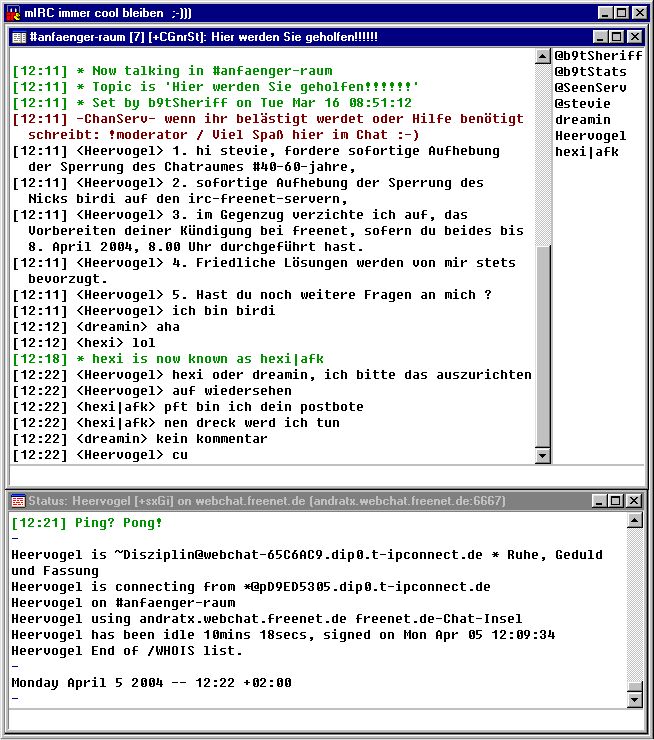Click the 'End of /WHOIS list' line
654x740 pixels.
coord(127,651)
